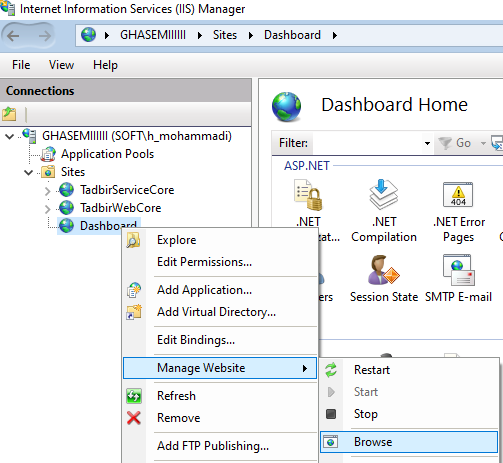Click breadcrumb arrow after Sites
The image size is (503, 463).
pyautogui.click(x=250, y=35)
